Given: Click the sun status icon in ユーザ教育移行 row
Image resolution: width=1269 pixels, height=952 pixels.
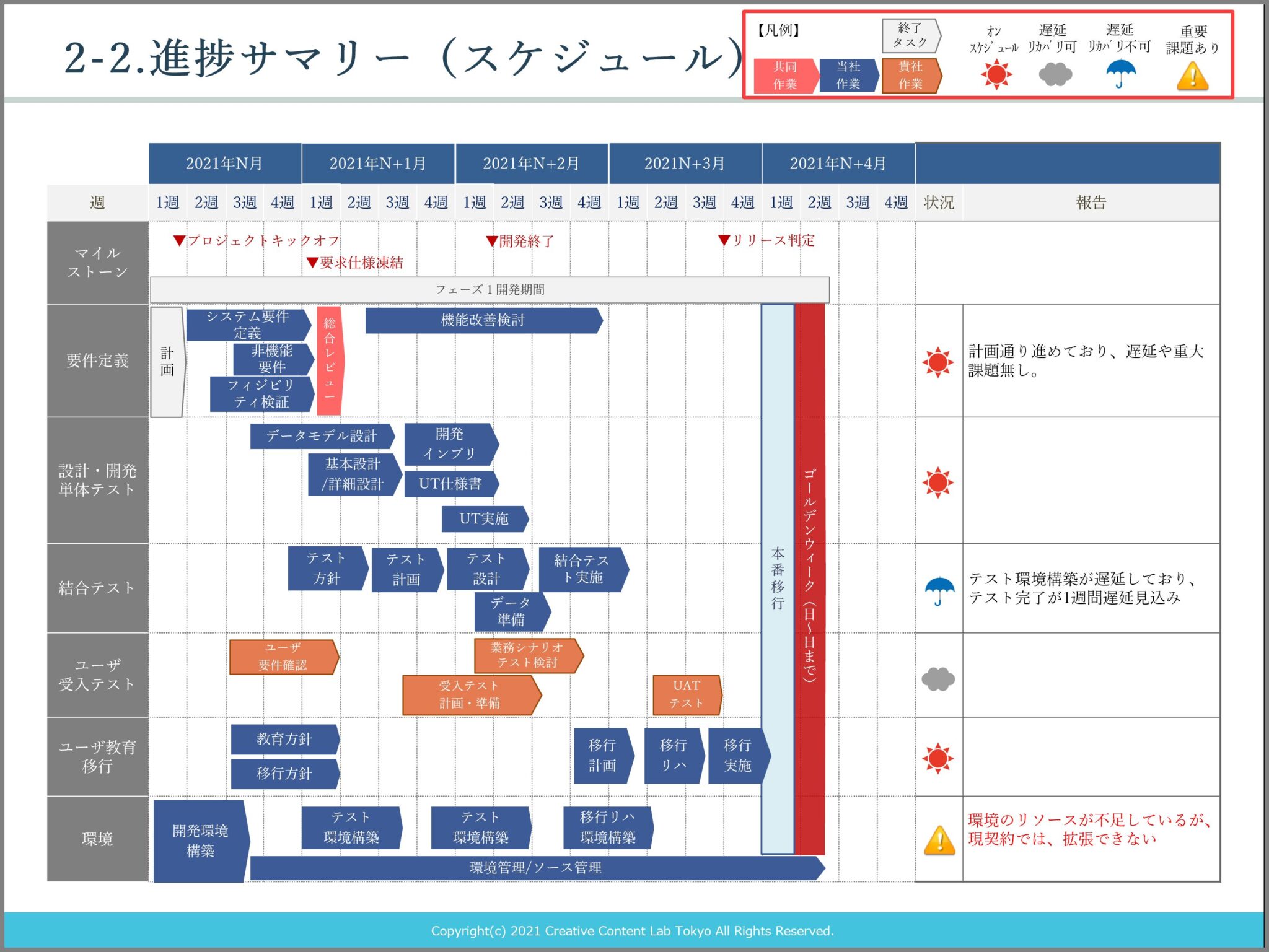Looking at the screenshot, I should pyautogui.click(x=937, y=758).
